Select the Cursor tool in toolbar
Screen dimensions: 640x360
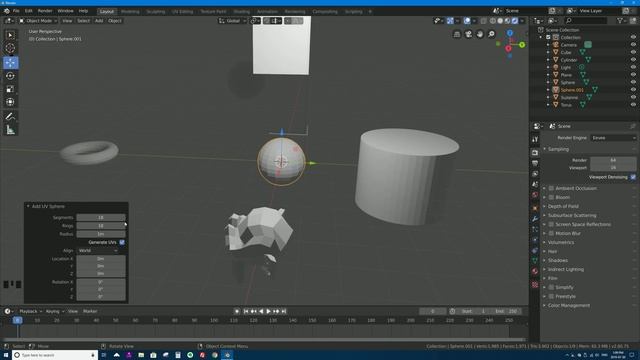click(10, 48)
